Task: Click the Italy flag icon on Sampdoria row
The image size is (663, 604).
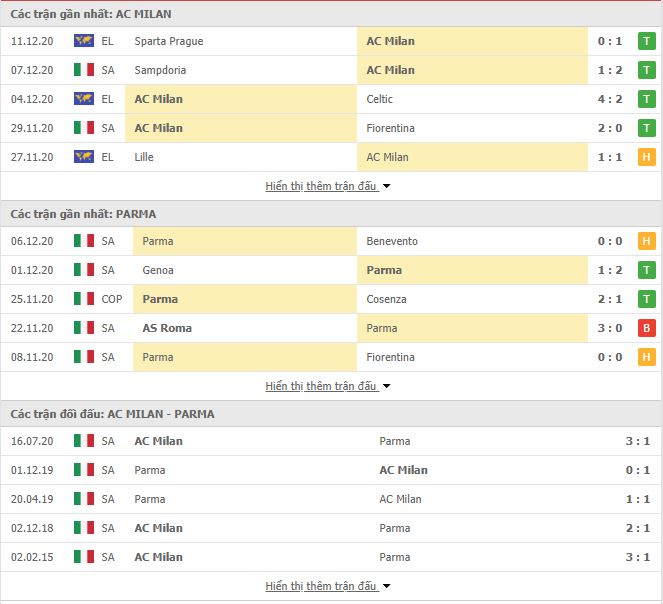Action: pyautogui.click(x=84, y=69)
